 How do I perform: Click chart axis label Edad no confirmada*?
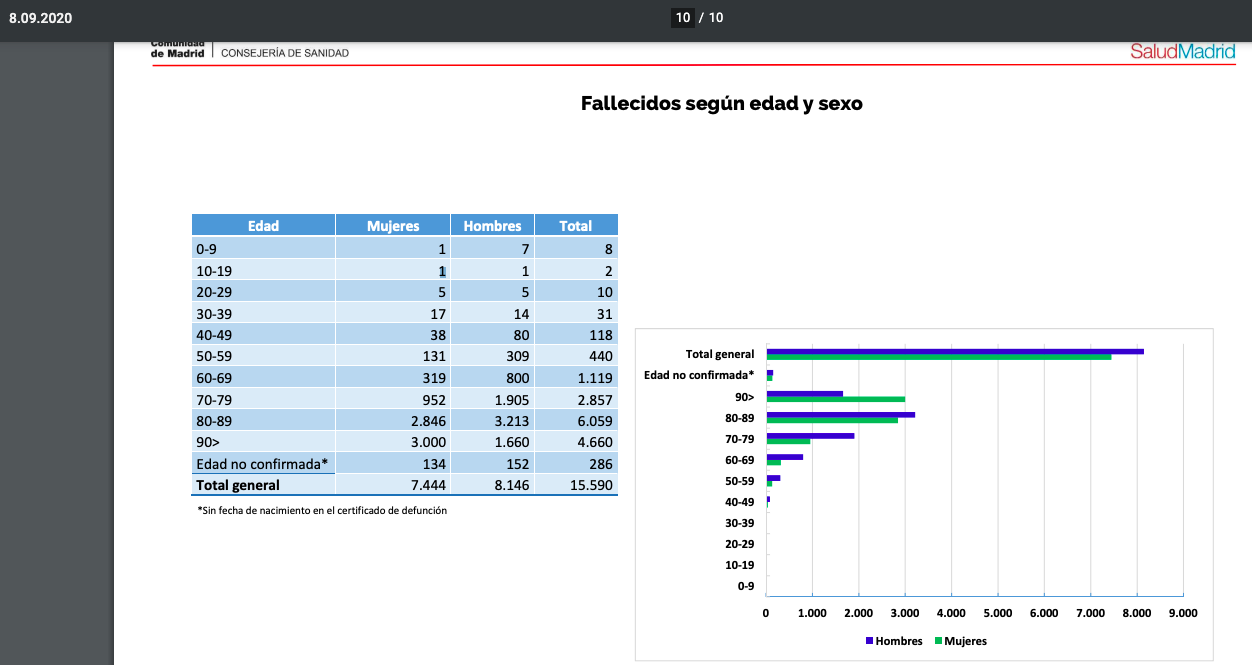coord(698,375)
